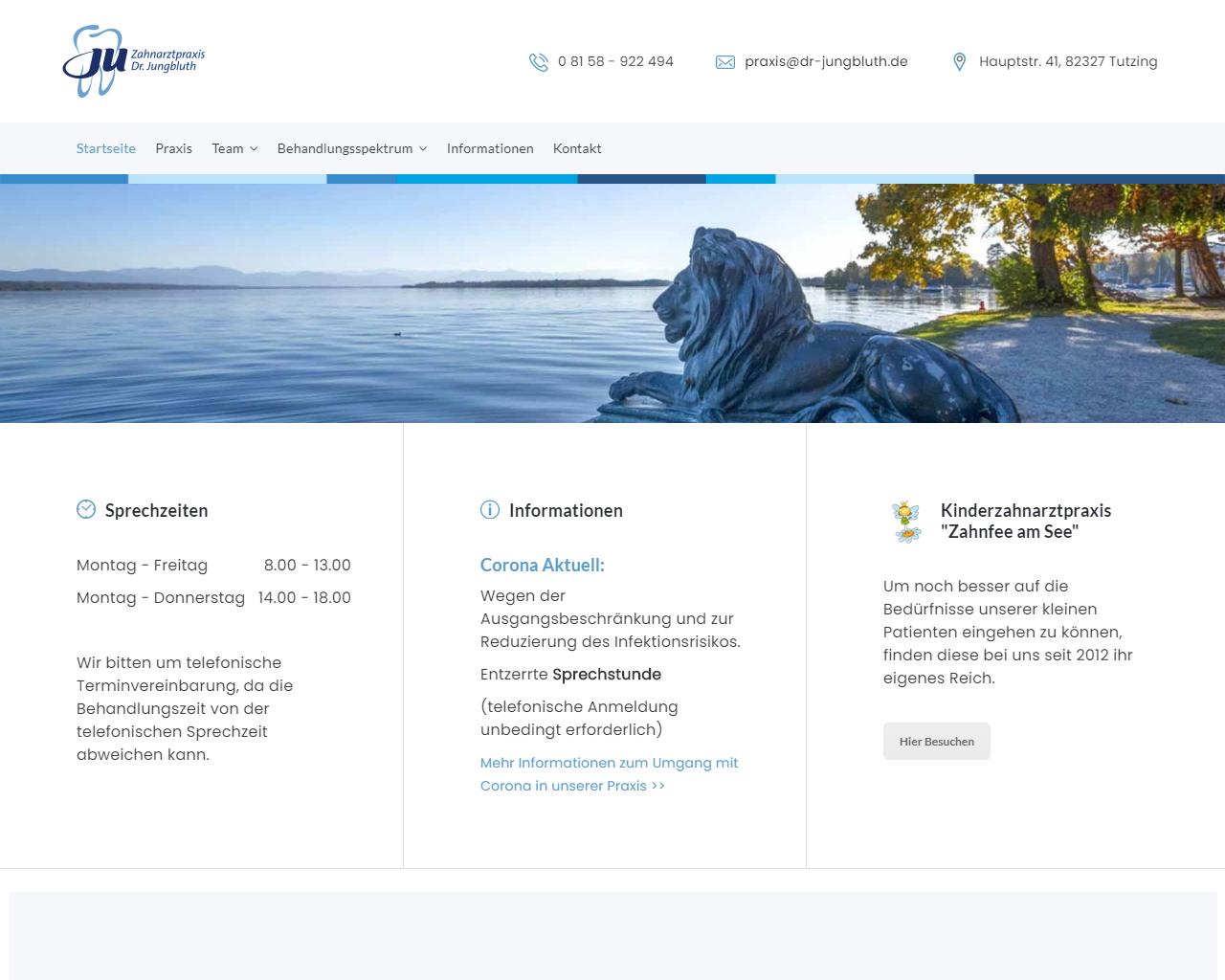Go to the Startseite page
1225x980 pixels.
(106, 148)
